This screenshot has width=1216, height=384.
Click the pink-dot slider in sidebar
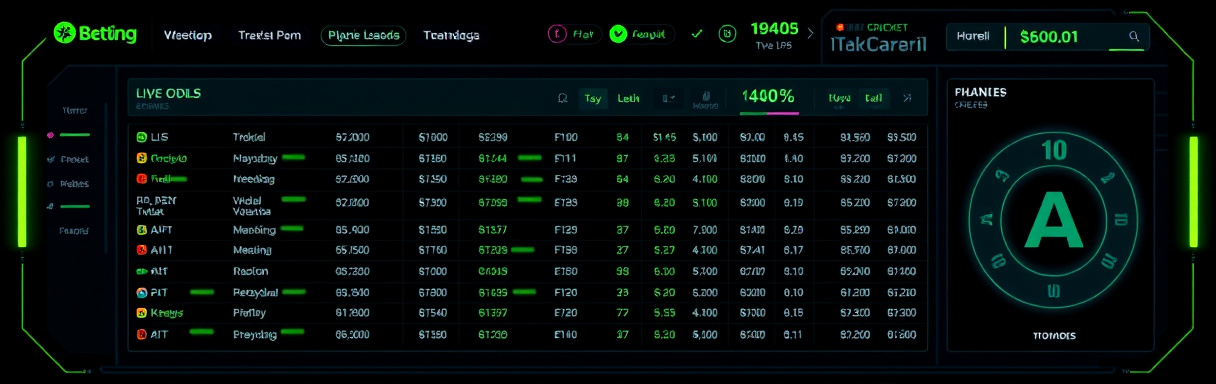coord(68,135)
